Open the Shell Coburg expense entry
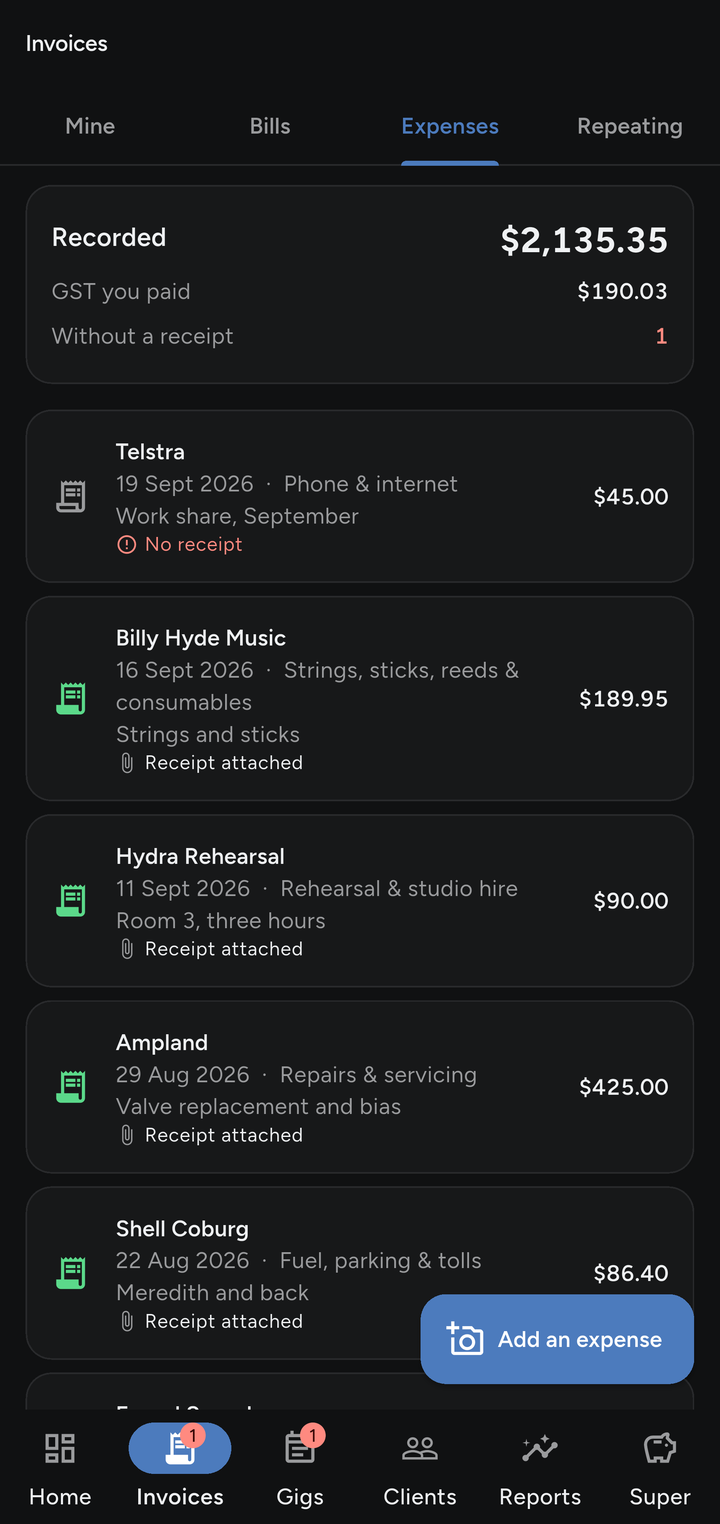The width and height of the screenshot is (720, 1524). (360, 1273)
